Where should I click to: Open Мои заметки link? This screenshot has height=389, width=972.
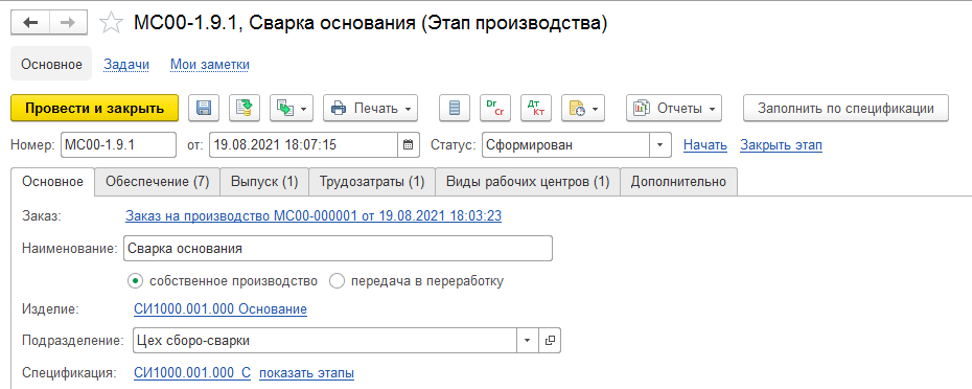pos(210,64)
